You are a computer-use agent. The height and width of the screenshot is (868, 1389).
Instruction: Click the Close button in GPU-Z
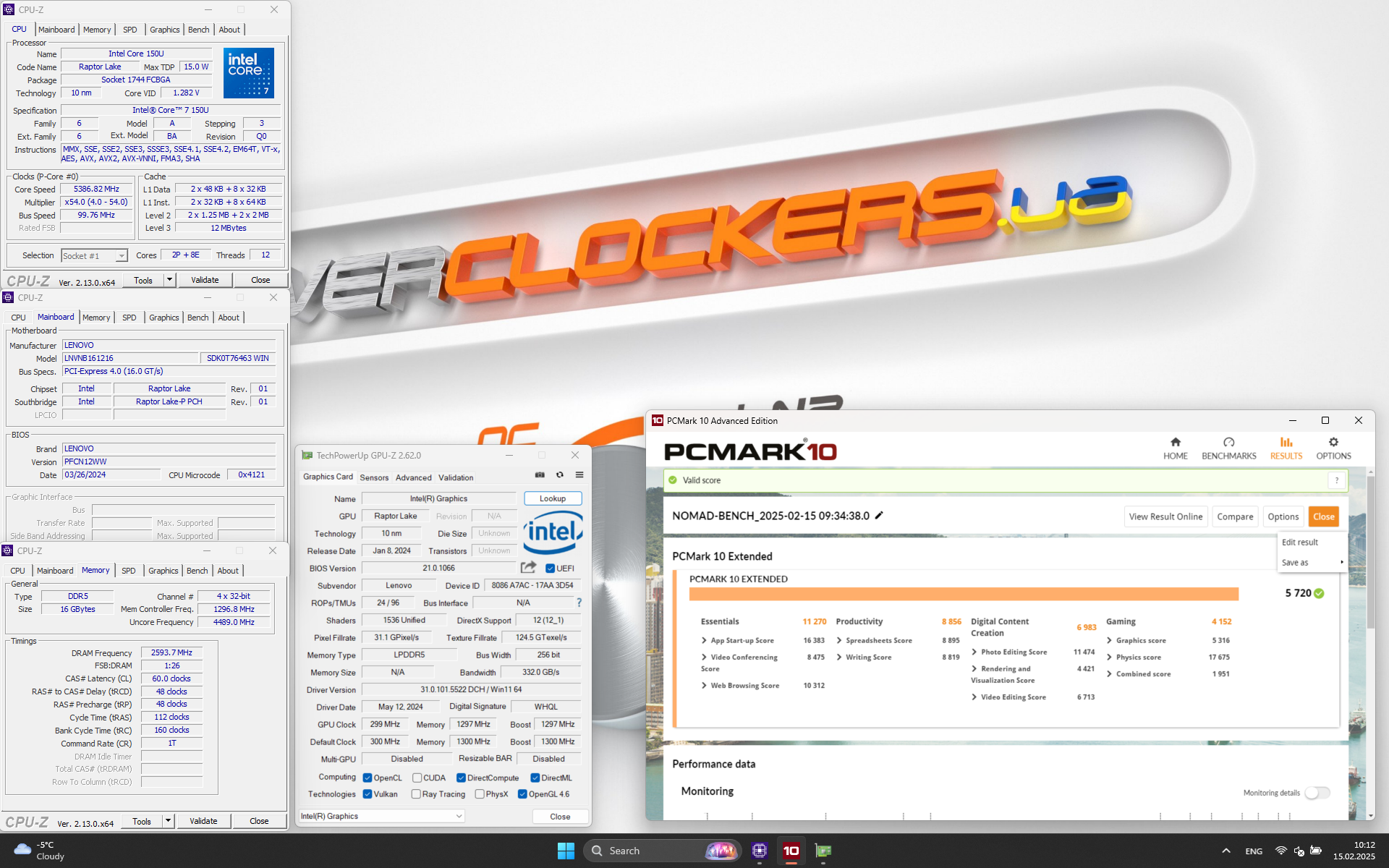point(560,816)
